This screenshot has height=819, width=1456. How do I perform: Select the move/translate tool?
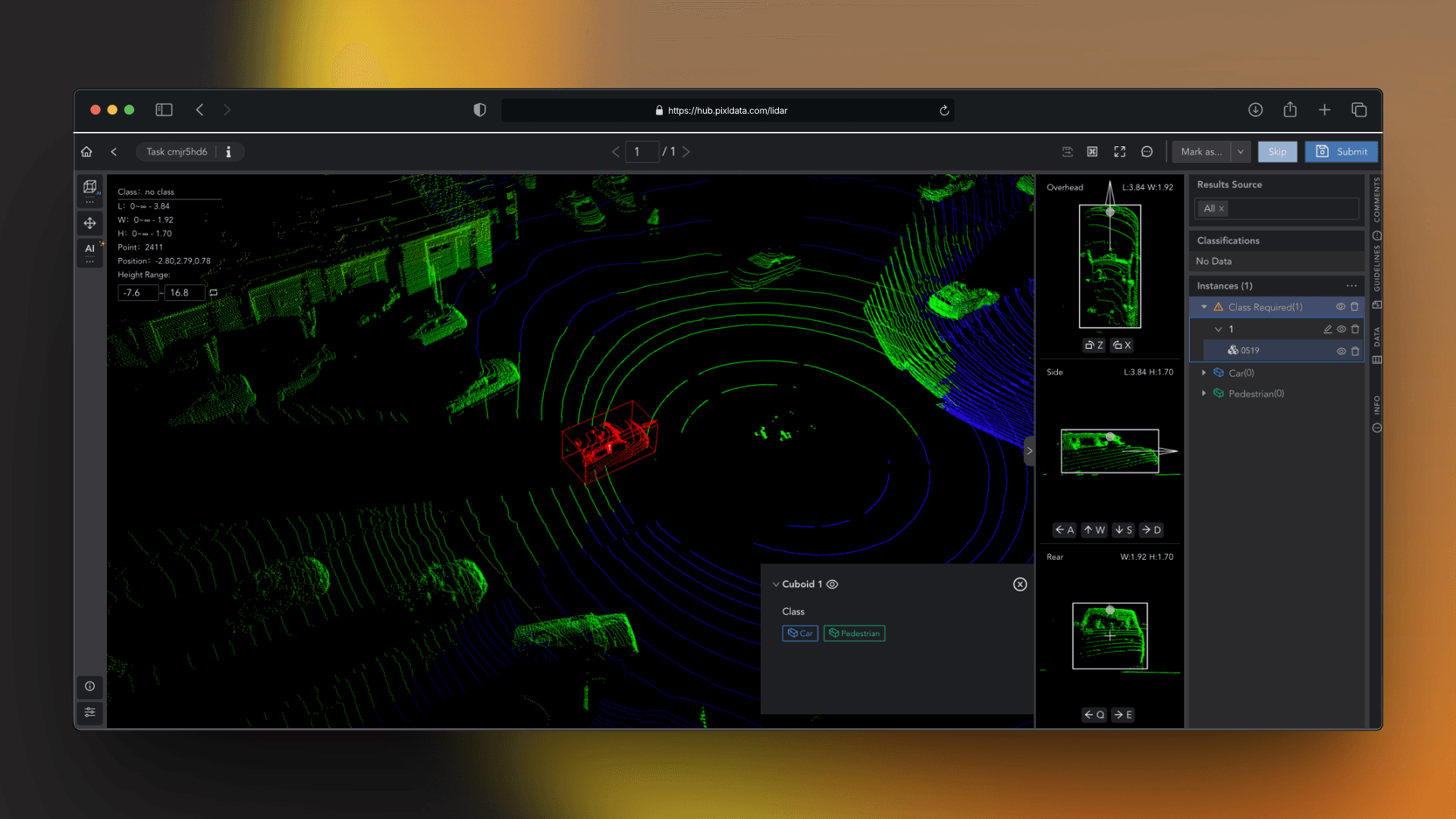[x=89, y=223]
